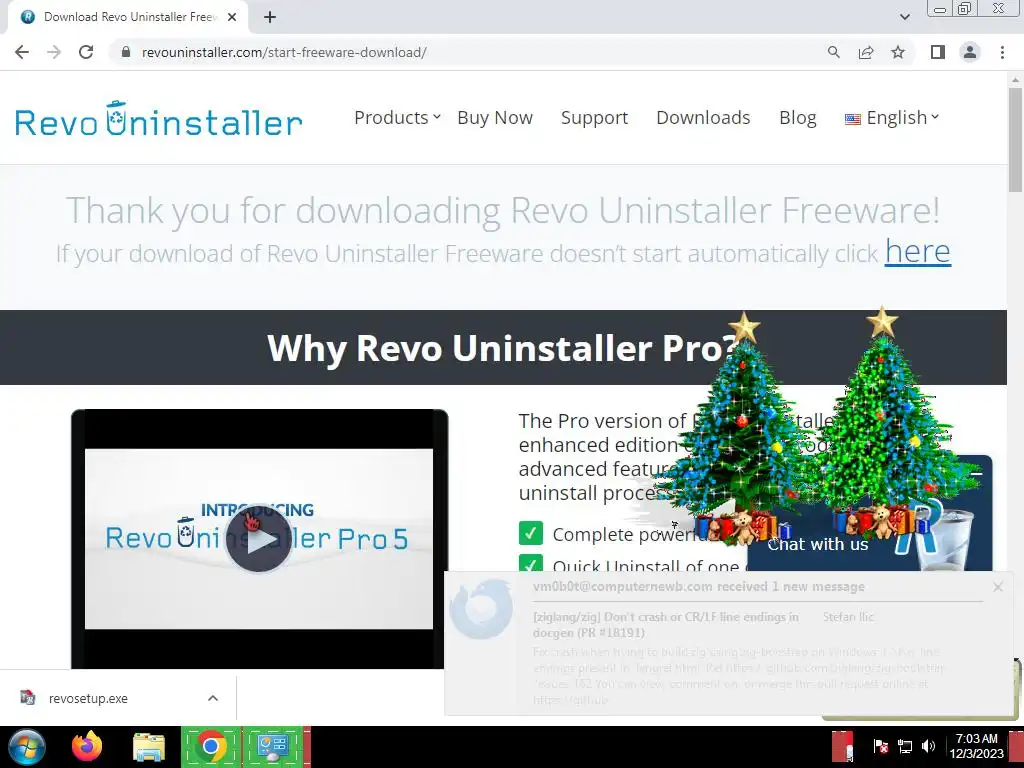View site information via the lock icon
The image size is (1024, 768).
click(126, 52)
